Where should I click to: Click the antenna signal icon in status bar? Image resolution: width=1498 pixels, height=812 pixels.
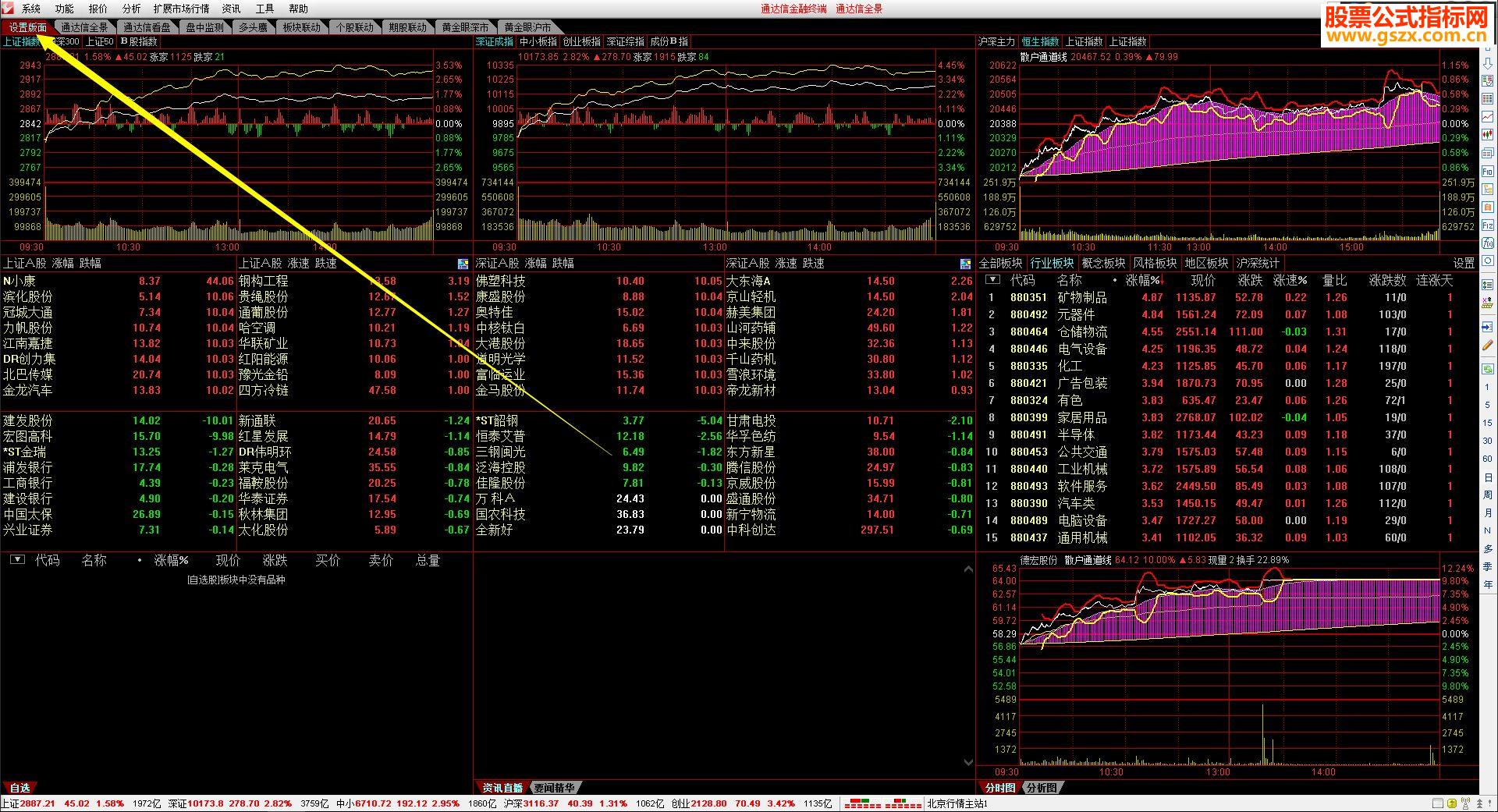pos(1465,803)
